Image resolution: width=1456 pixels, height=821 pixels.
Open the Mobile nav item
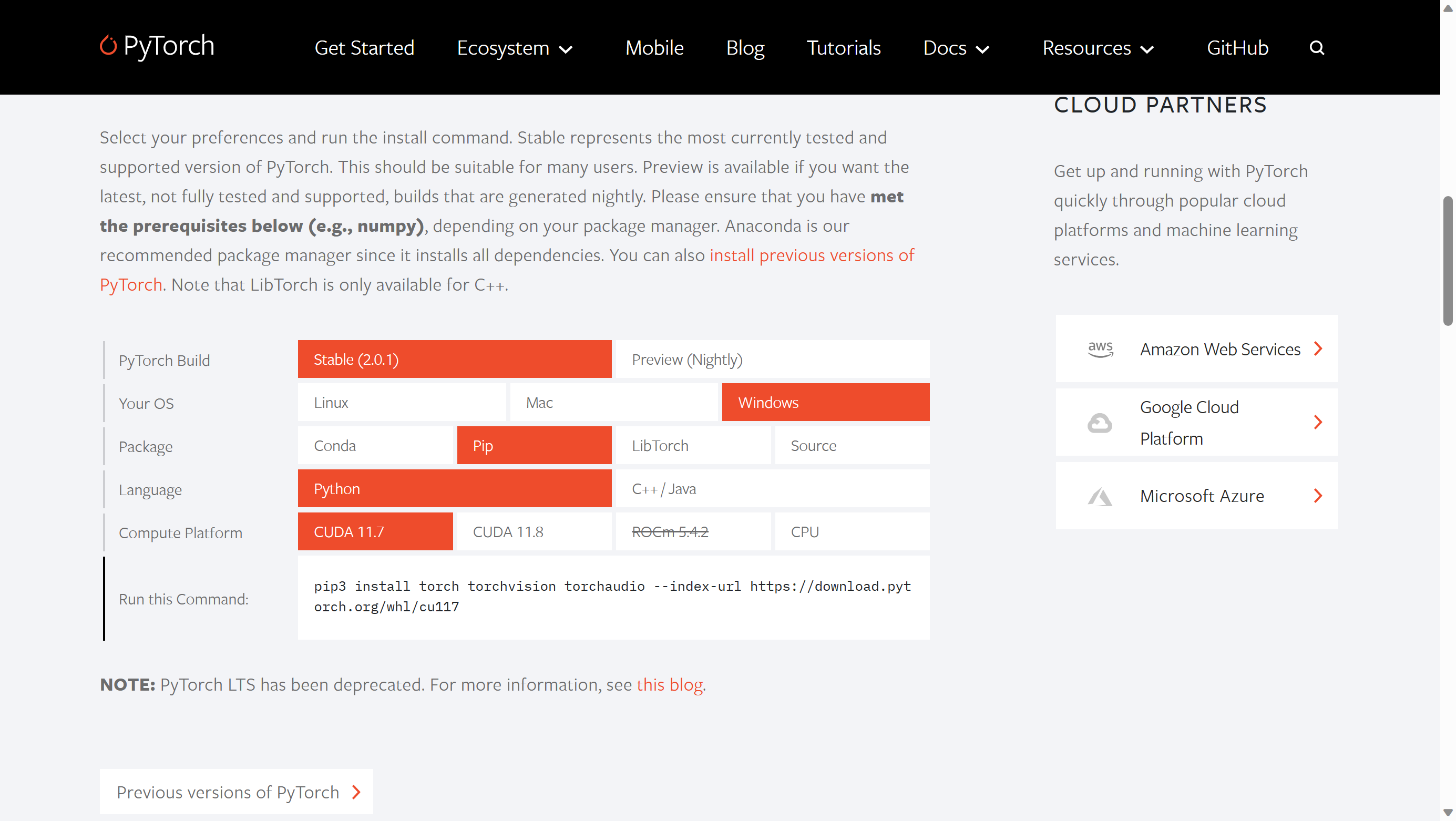pyautogui.click(x=654, y=48)
